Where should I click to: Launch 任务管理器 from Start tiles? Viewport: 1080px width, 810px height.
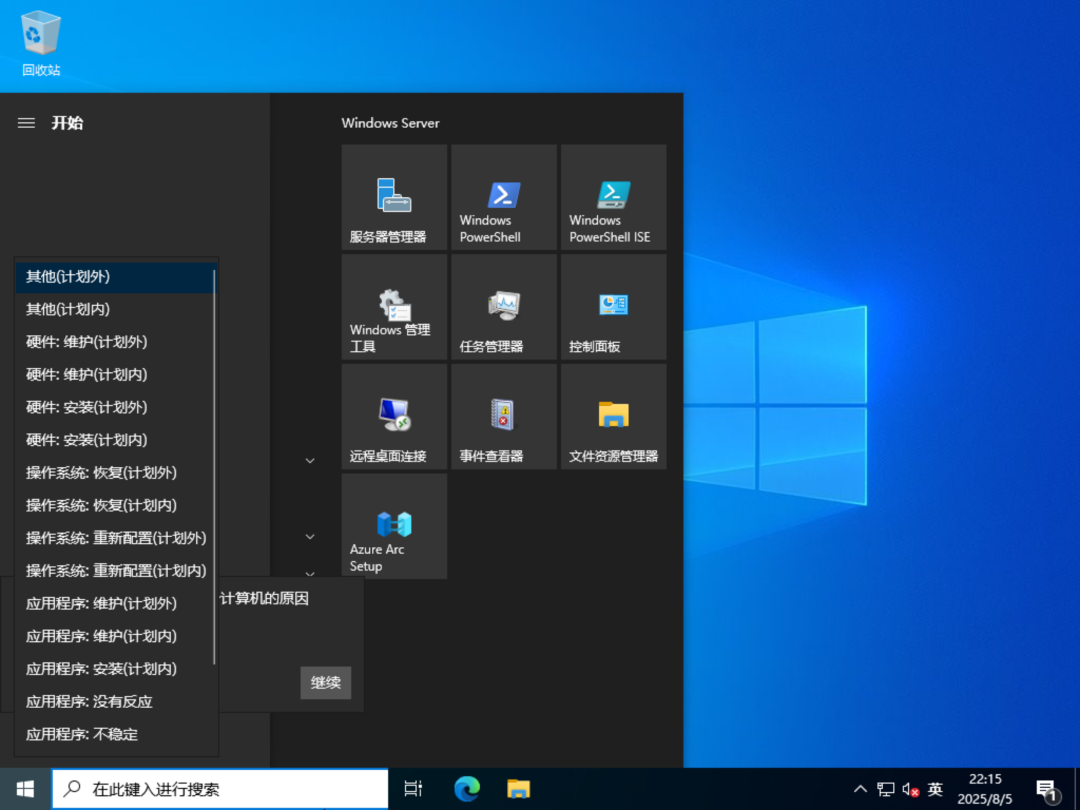tap(503, 307)
